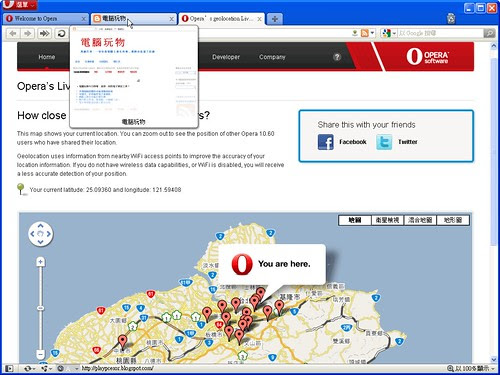
Task: Click the Opera logo in You are here bubble
Action: (x=242, y=264)
